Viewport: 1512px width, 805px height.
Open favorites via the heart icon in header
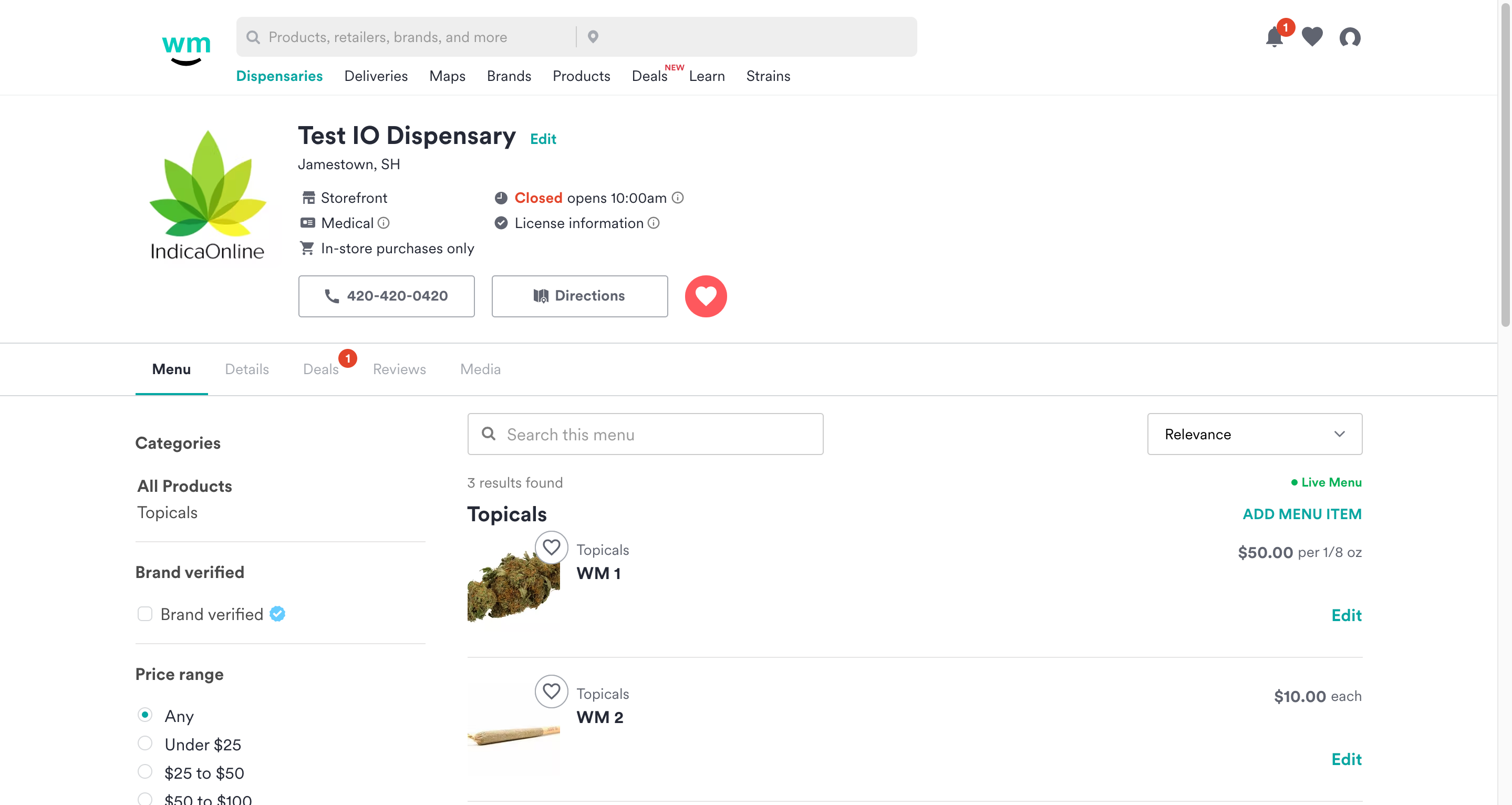[1312, 37]
